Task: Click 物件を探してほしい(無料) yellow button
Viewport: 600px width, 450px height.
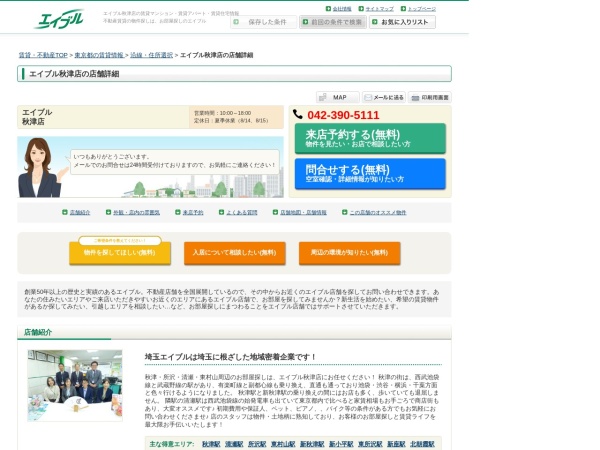Action: click(x=120, y=253)
